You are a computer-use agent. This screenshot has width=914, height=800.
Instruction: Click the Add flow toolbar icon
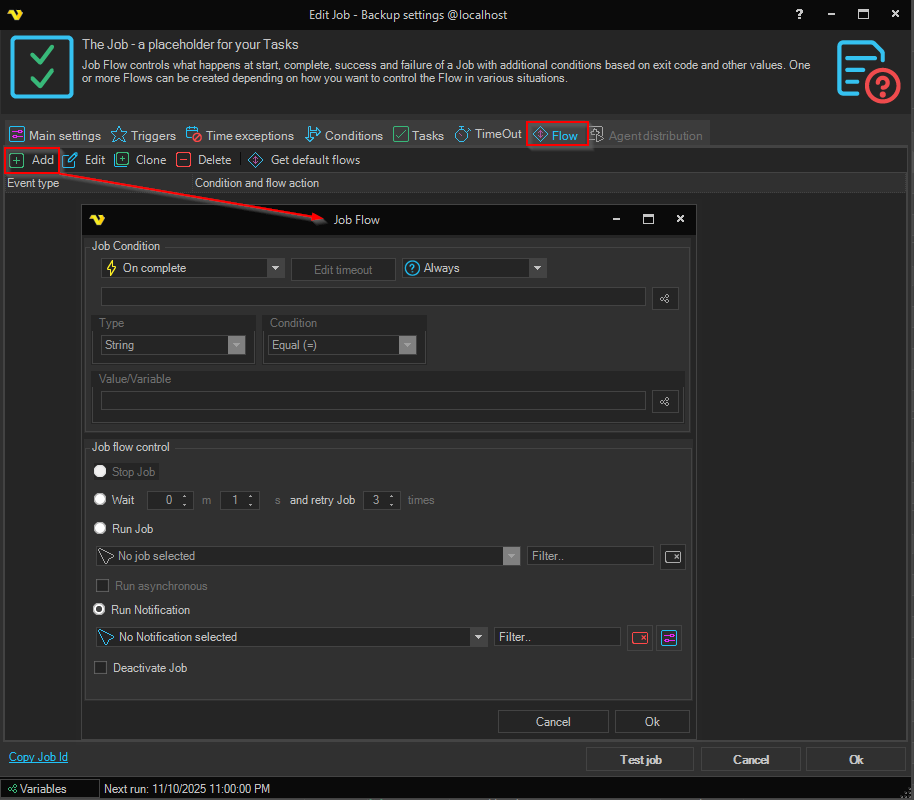point(17,160)
